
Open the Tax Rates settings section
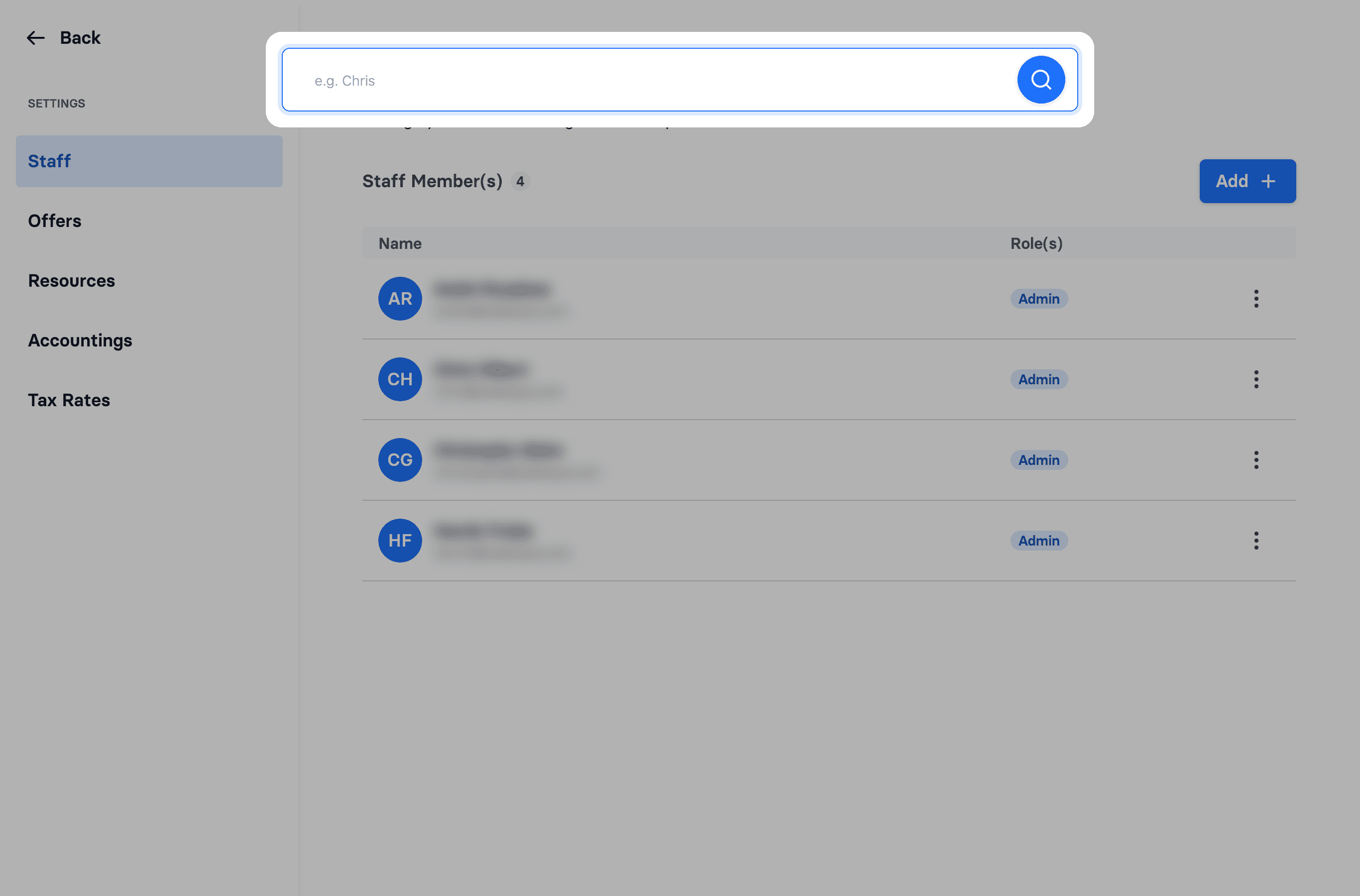69,400
